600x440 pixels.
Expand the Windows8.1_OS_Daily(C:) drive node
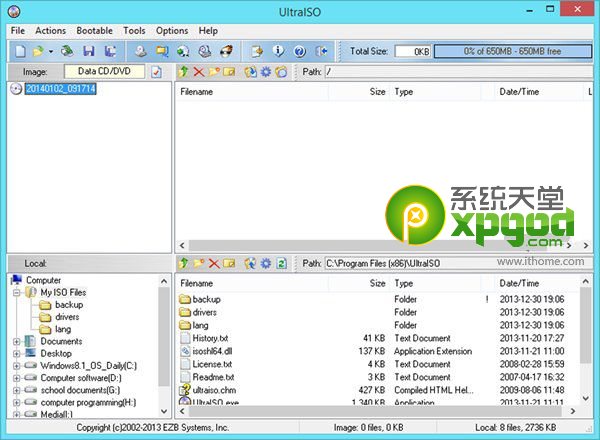click(x=16, y=366)
